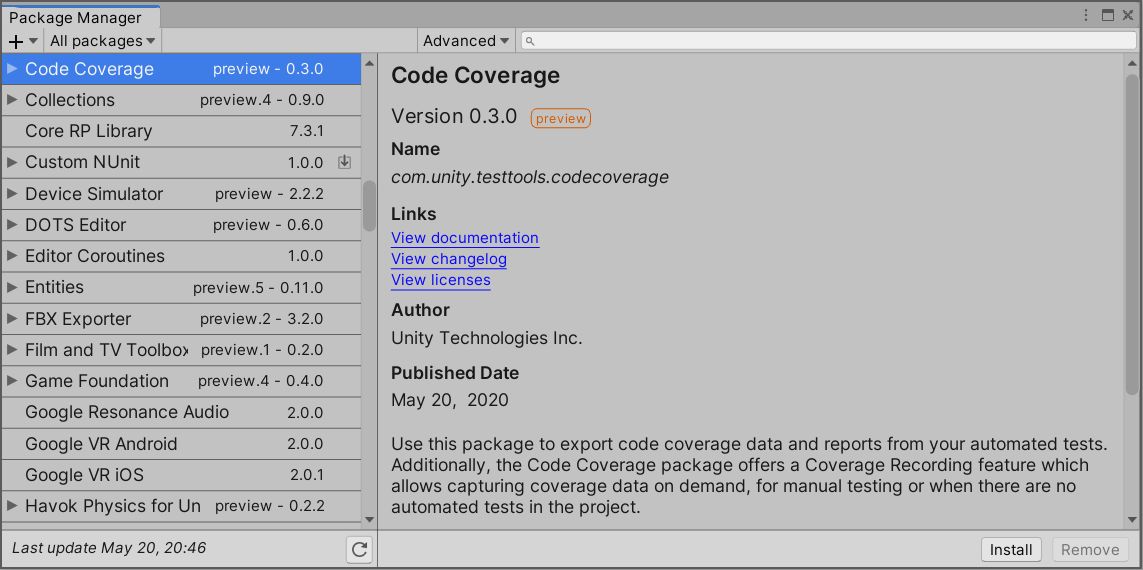Expand the FBX Exporter package
This screenshot has height=570, width=1143.
coord(12,319)
